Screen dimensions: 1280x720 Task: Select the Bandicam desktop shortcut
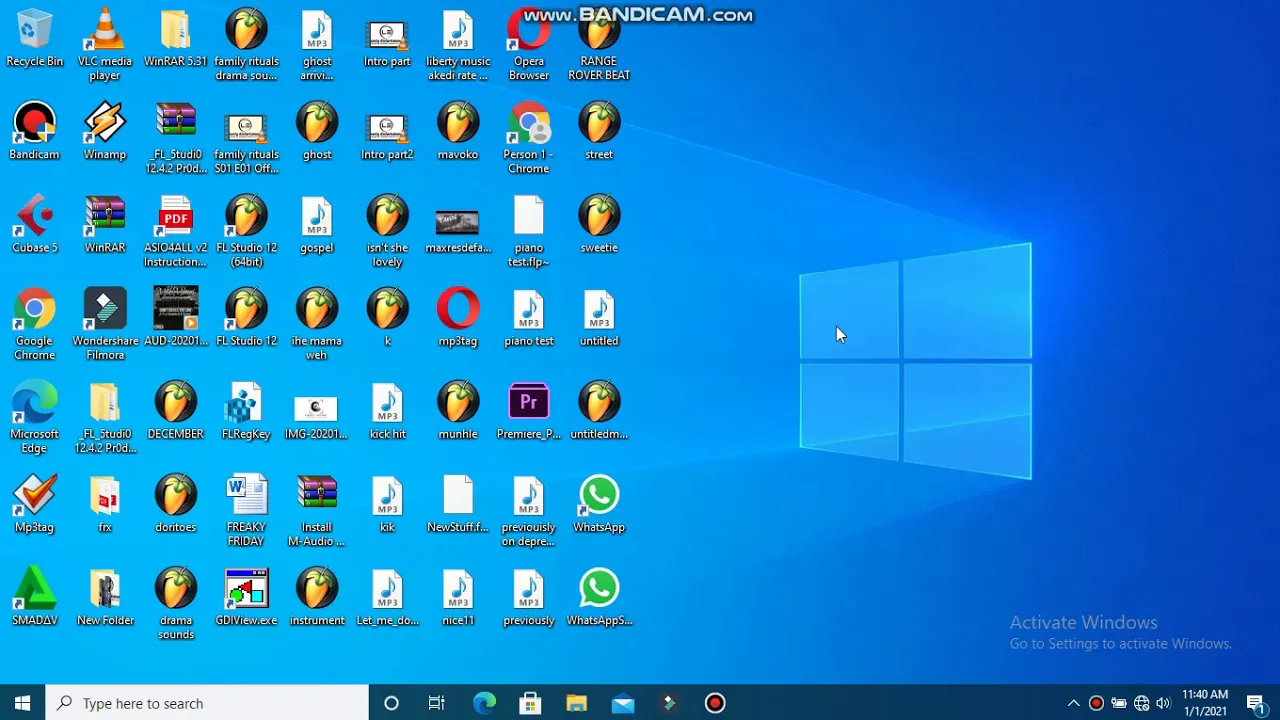pos(34,131)
